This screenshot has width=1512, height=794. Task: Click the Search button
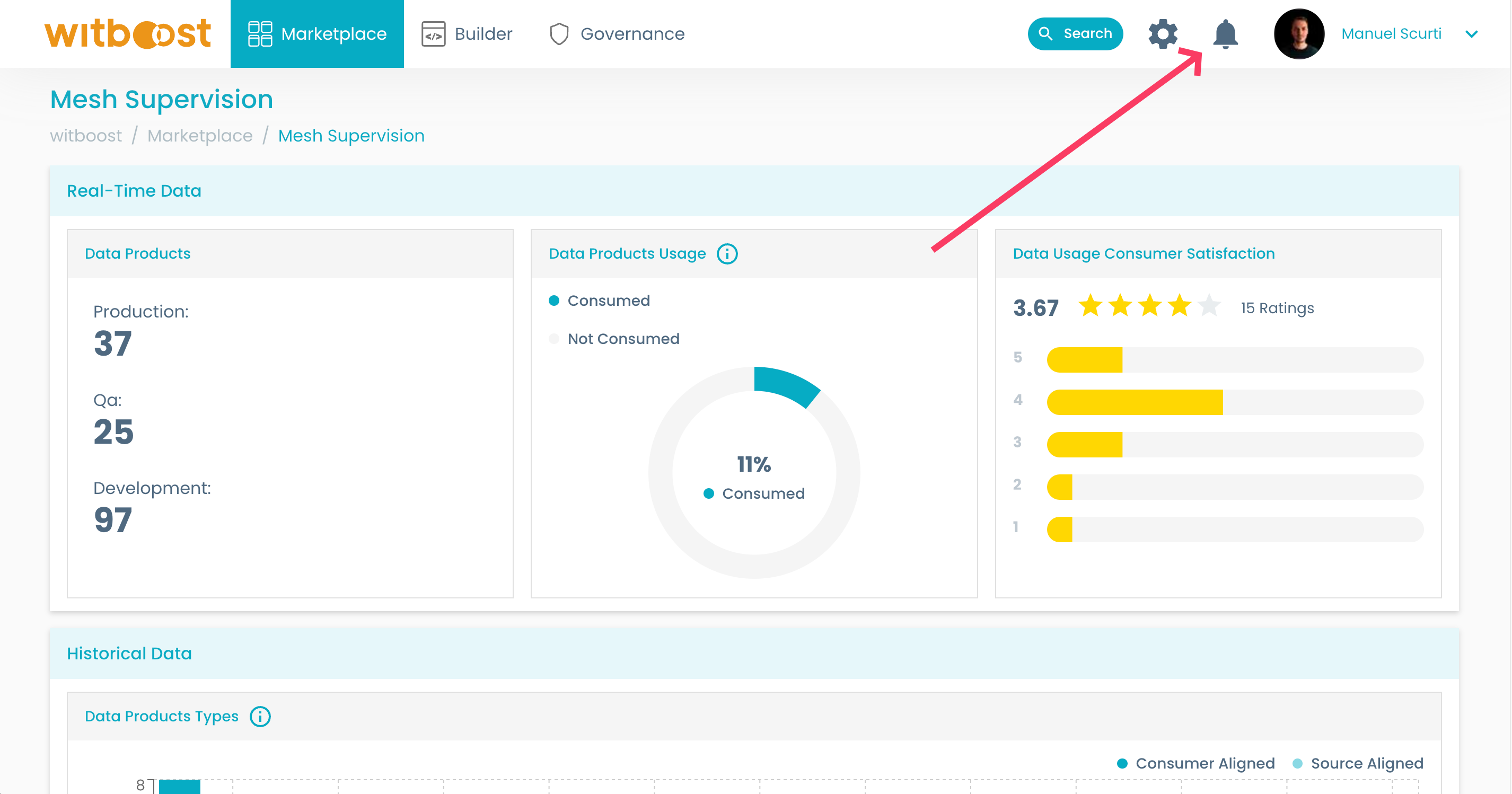[1075, 34]
